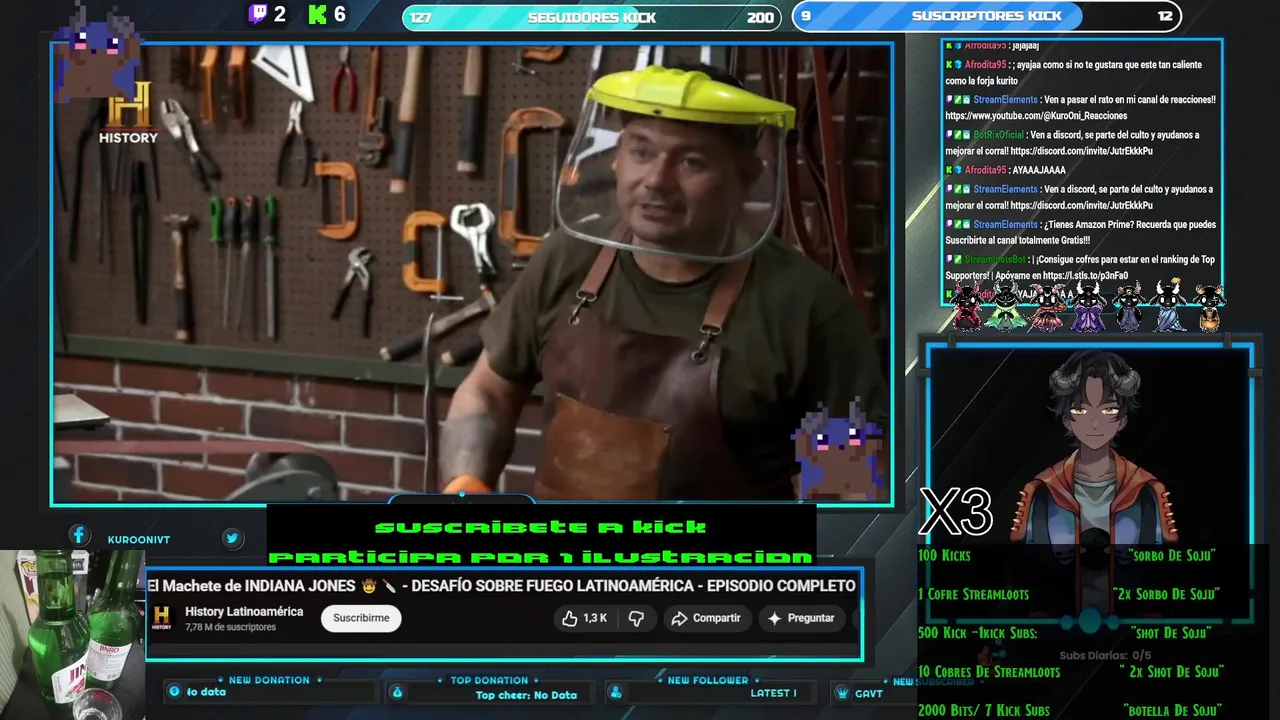Image resolution: width=1280 pixels, height=720 pixels.
Task: Click the share arrow icon on Compartir
Action: point(679,618)
